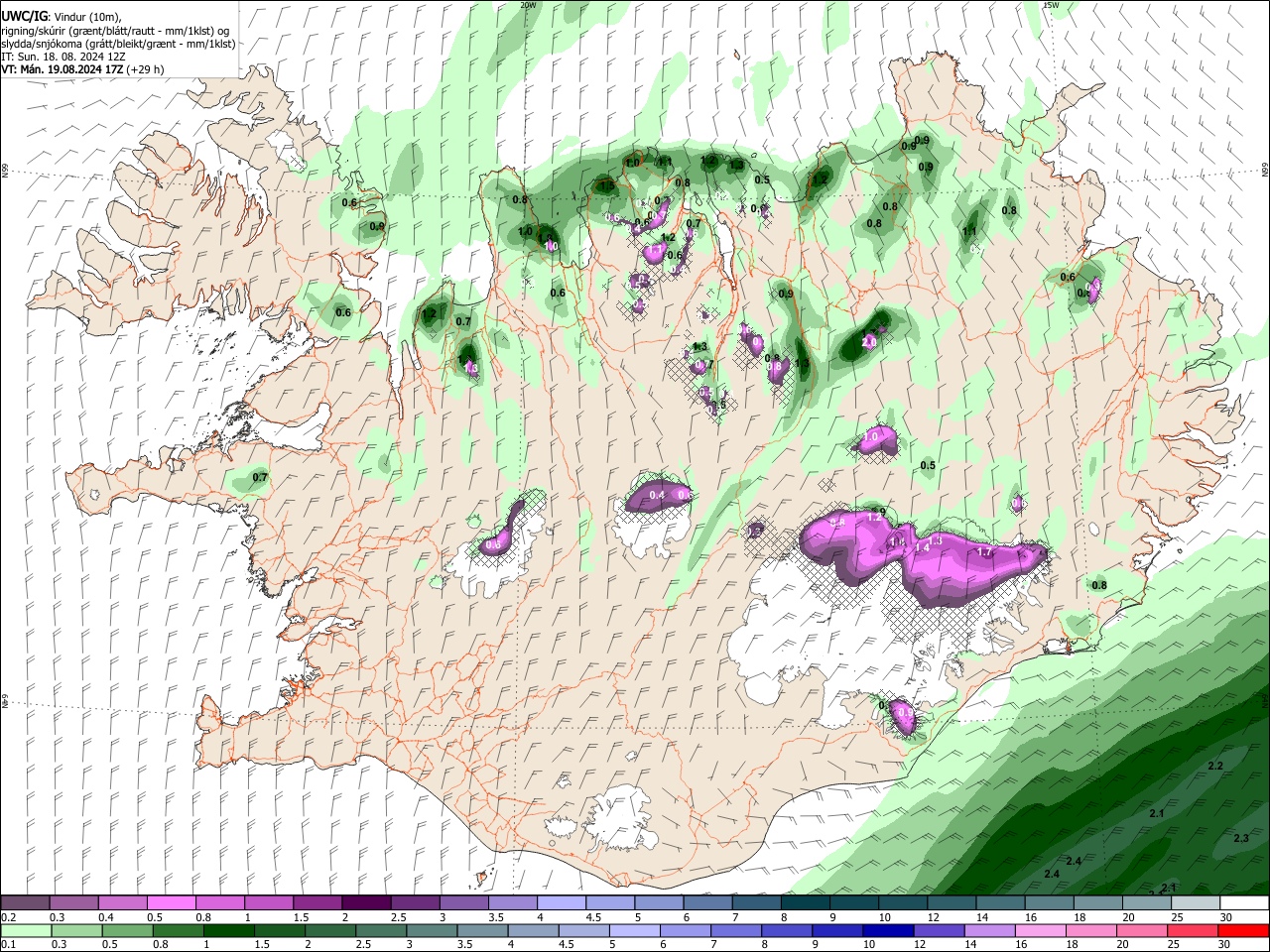This screenshot has width=1270, height=952.
Task: Click the '12' label in the upper legend row
Action: coord(933,917)
